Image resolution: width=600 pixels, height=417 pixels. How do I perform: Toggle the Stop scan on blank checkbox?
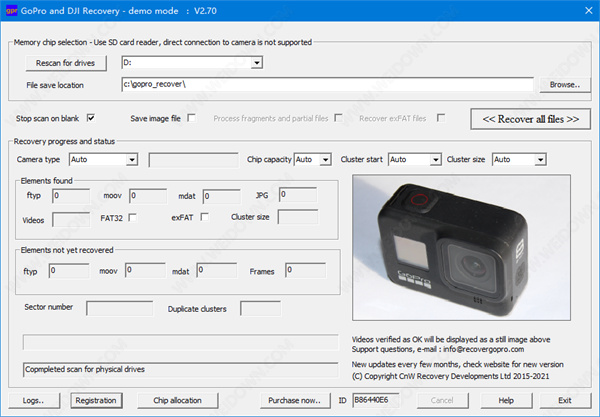[x=91, y=118]
